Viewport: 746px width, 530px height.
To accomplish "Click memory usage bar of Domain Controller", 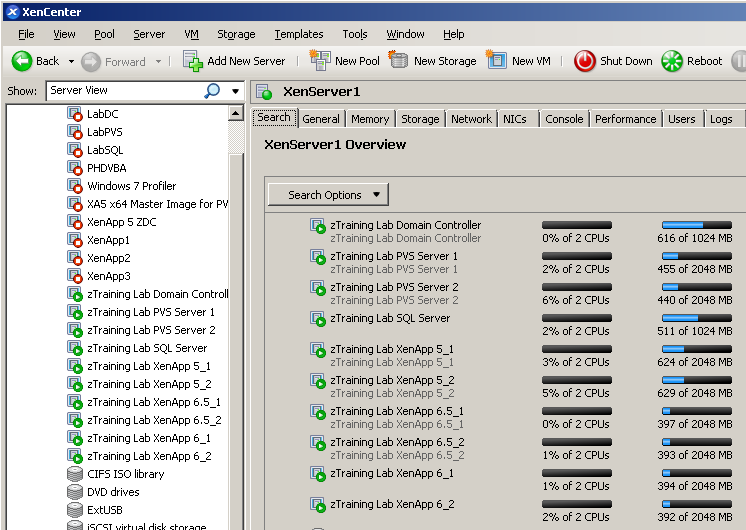I will click(x=696, y=226).
